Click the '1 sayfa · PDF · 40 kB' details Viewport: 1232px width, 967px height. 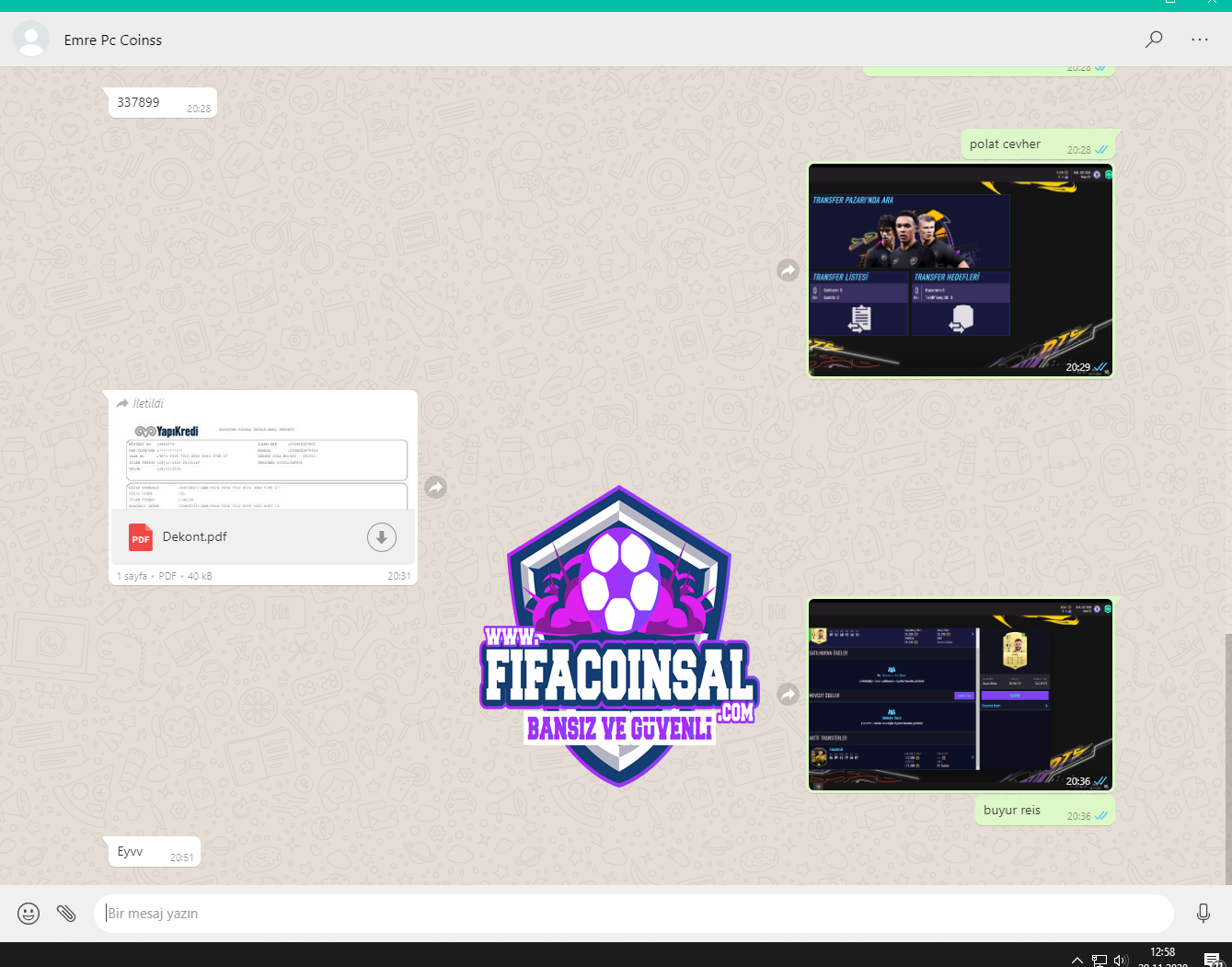[x=165, y=576]
